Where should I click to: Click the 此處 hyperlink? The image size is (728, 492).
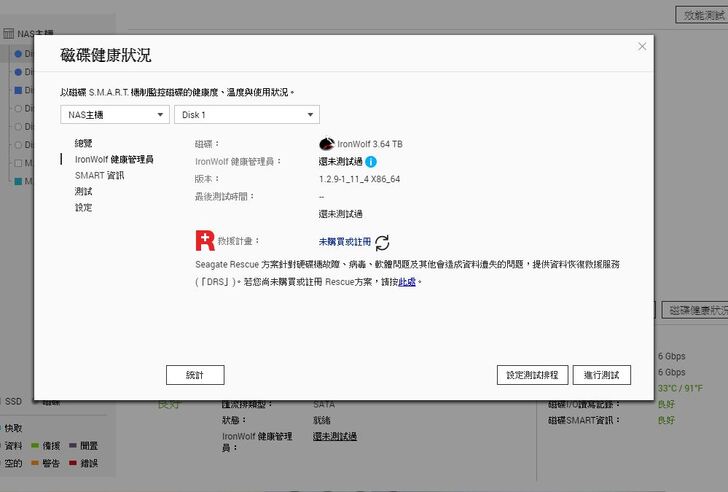(x=407, y=283)
